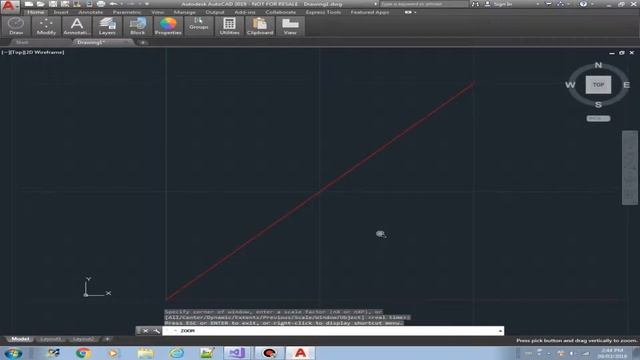Expand command line history arrow

(x=500, y=331)
